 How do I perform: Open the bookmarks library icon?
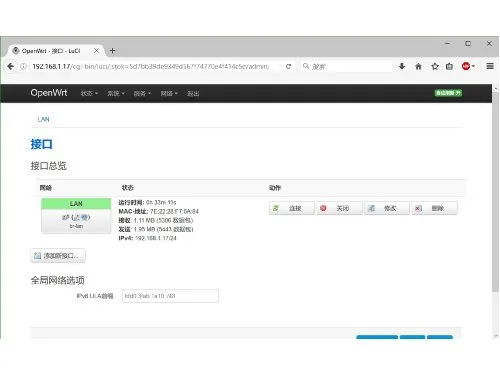(449, 66)
